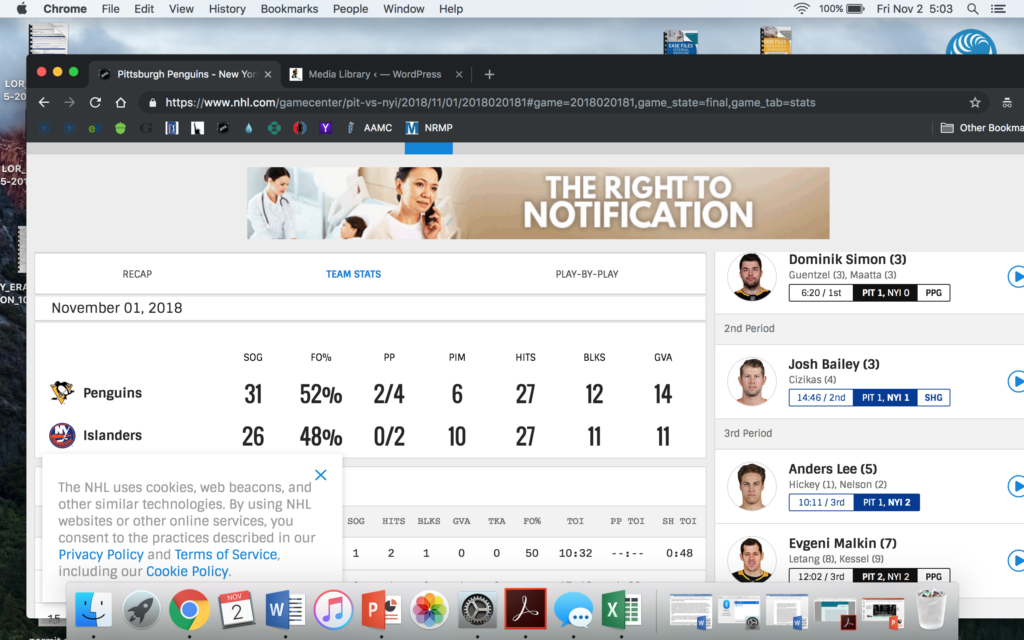Viewport: 1024px width, 640px height.
Task: Switch to the PLAY-BY-PLAY tab
Action: [x=587, y=274]
